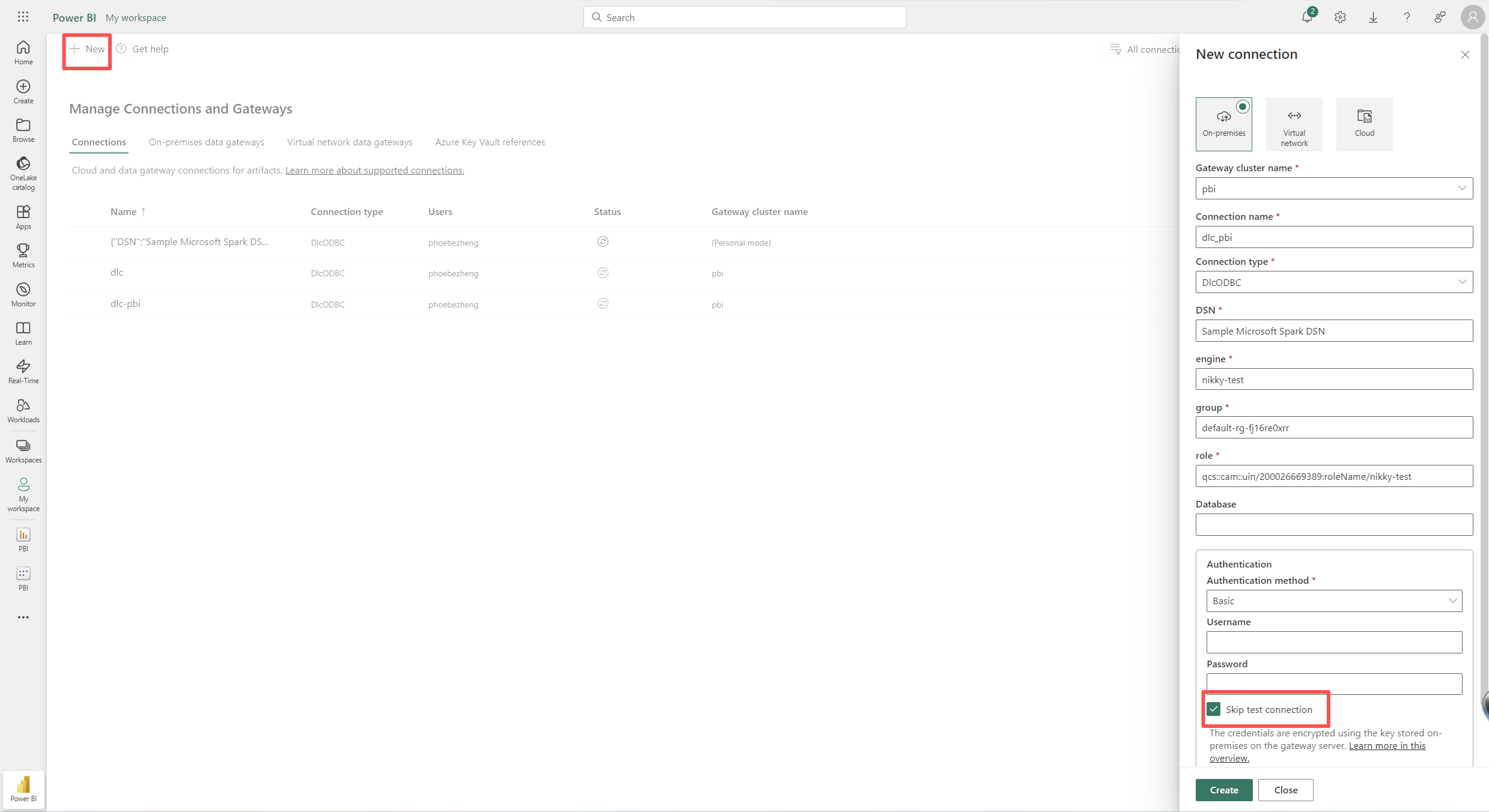Uncheck the Skip test connection checkbox
Viewport: 1489px width, 812px height.
coord(1214,709)
